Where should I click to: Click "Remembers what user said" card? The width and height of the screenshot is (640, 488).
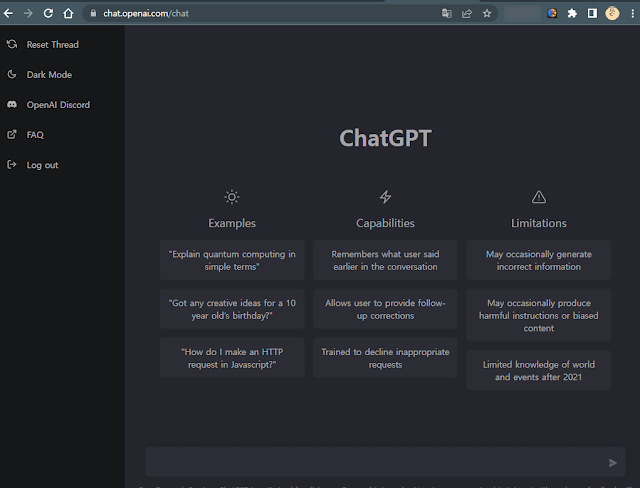pos(385,260)
